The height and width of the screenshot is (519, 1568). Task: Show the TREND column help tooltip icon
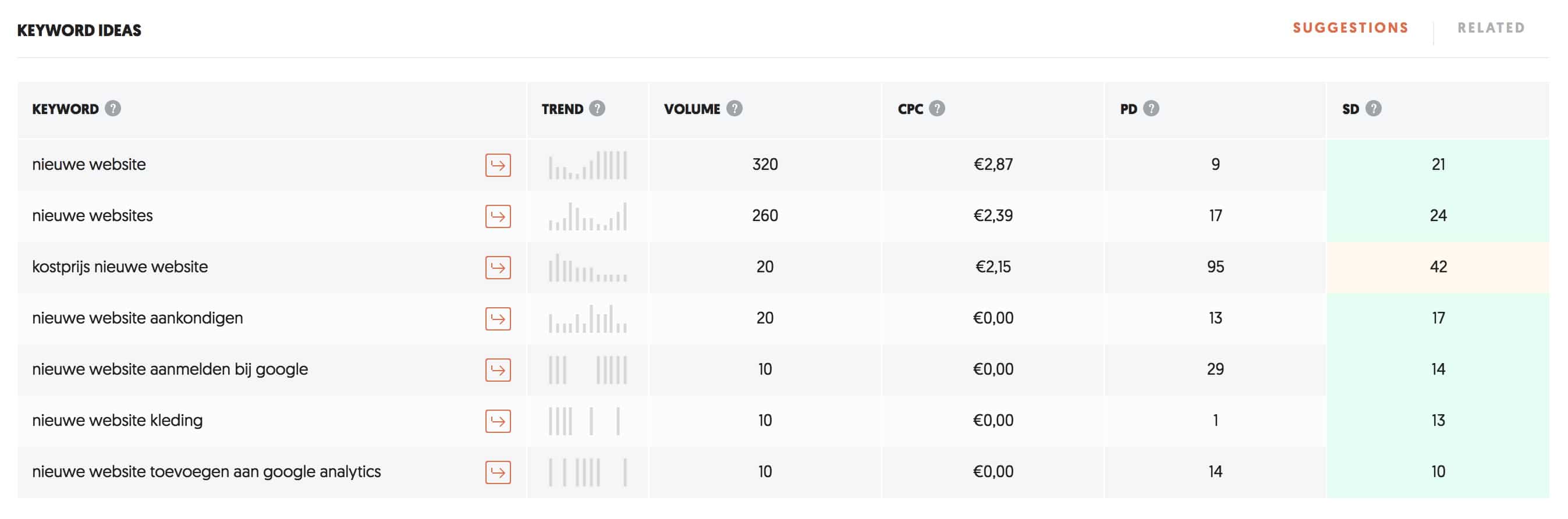coord(597,108)
